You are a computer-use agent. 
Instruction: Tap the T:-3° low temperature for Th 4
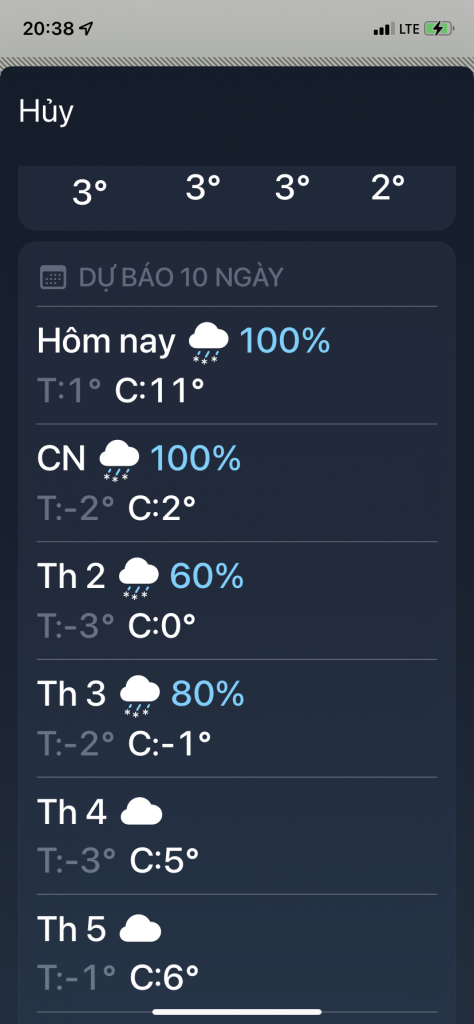tap(76, 861)
